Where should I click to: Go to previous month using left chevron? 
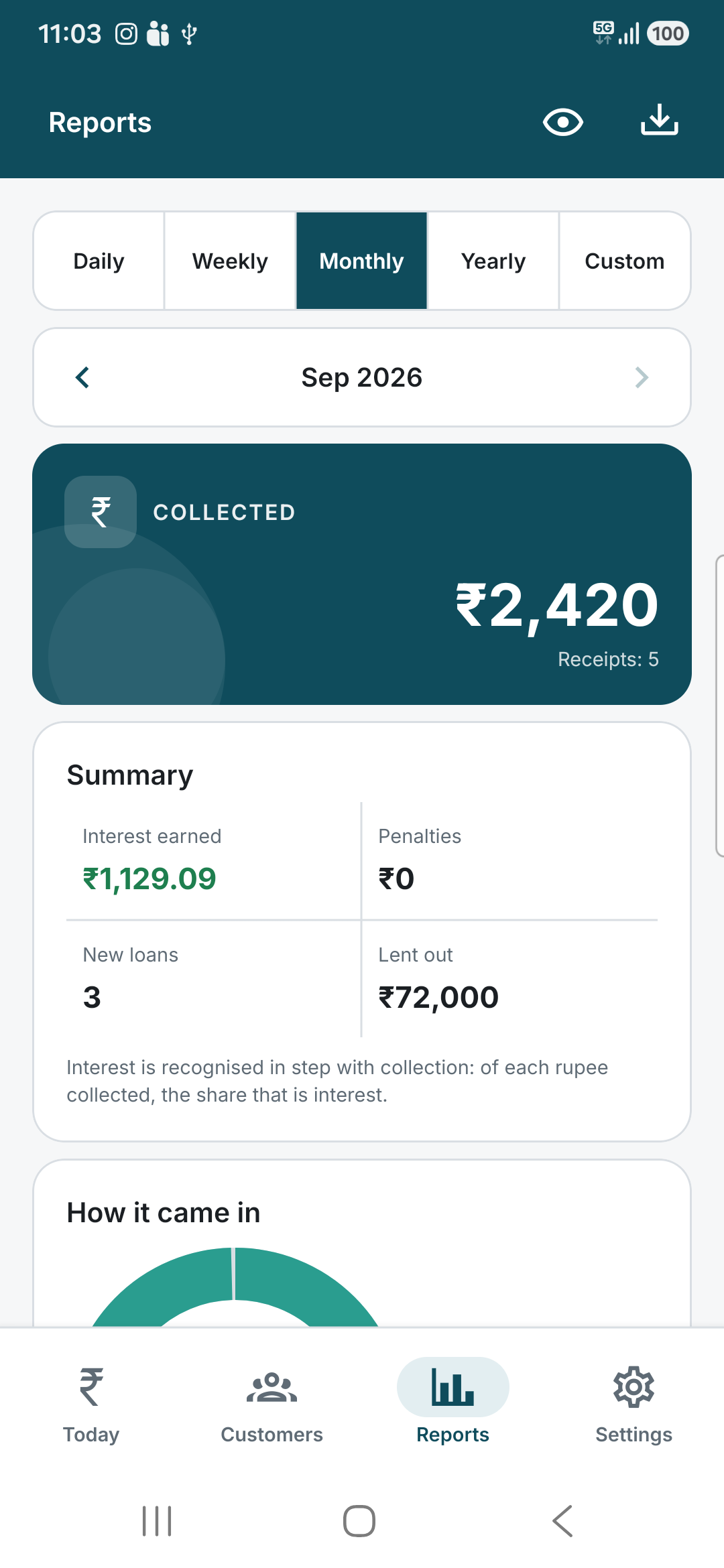coord(82,377)
